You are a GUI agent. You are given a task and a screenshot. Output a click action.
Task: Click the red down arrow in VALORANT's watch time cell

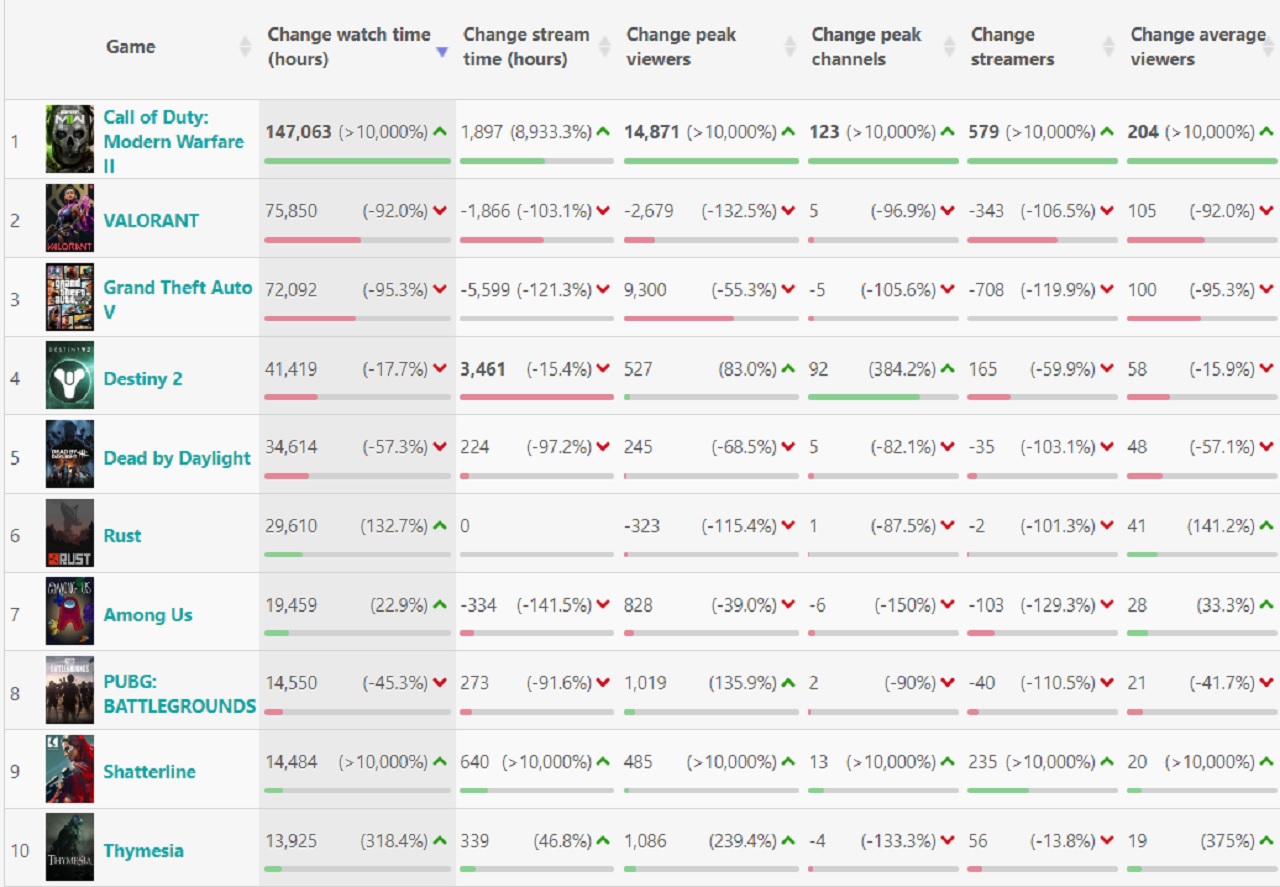440,211
